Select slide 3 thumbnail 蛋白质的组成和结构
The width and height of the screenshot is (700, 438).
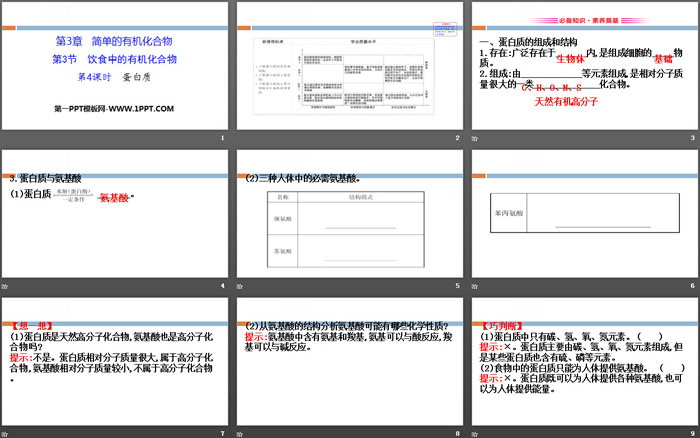585,66
